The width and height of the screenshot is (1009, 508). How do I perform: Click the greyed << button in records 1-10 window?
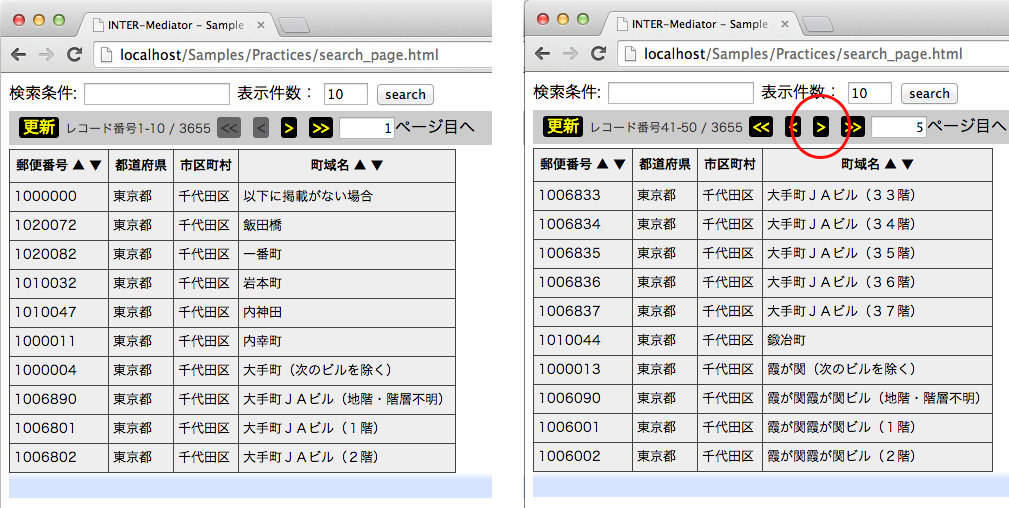(x=228, y=128)
